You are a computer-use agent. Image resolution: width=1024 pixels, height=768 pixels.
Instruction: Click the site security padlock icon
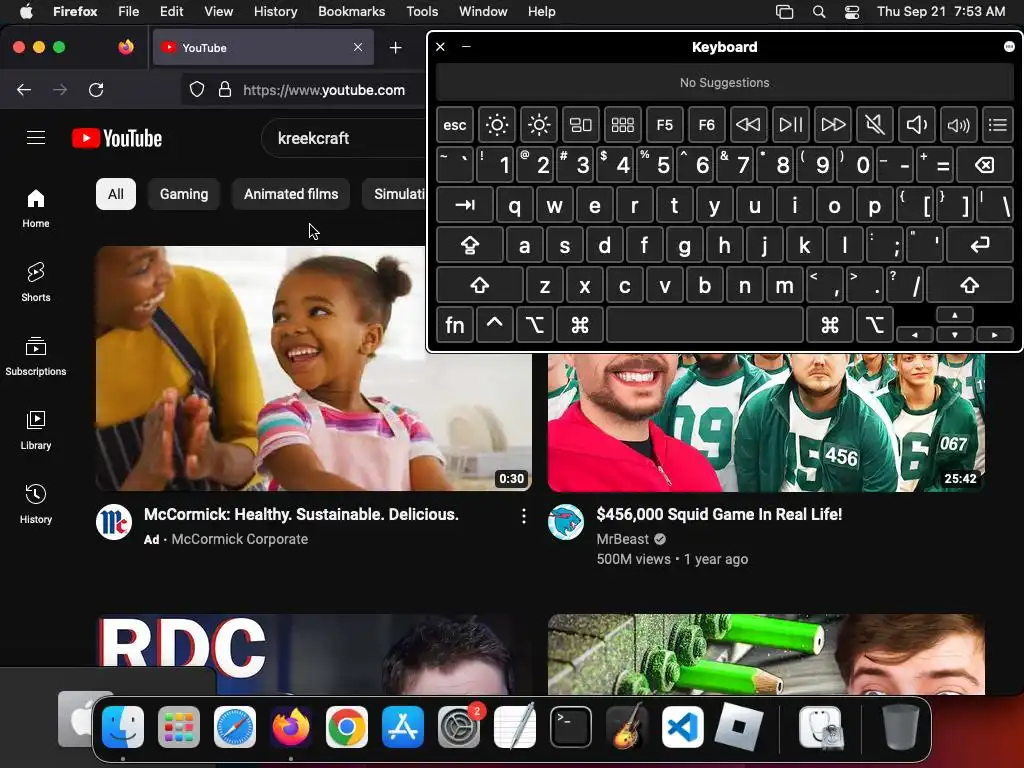(x=225, y=89)
